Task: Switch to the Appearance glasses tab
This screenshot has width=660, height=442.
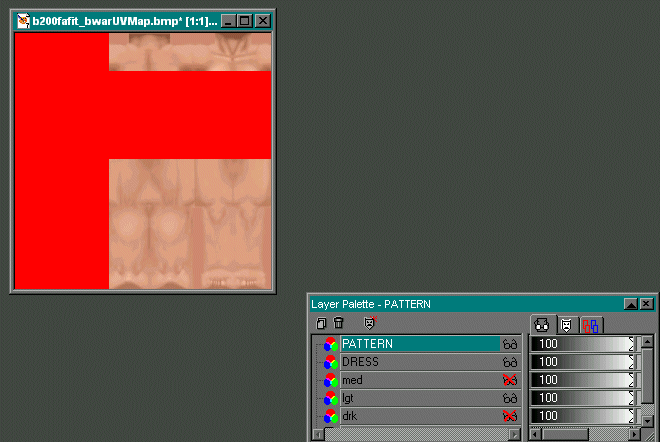Action: click(542, 324)
